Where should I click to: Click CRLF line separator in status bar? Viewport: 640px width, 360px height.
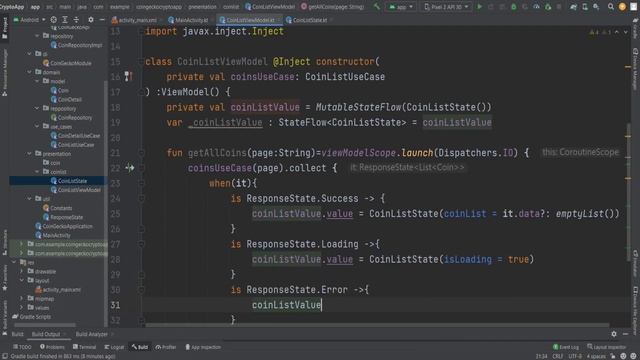[x=558, y=356]
